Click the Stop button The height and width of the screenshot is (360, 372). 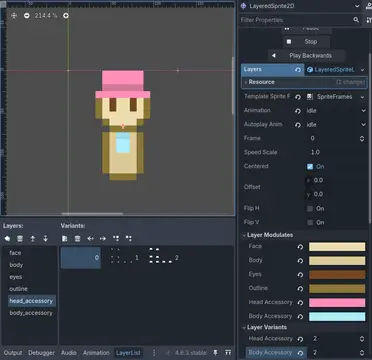(307, 42)
